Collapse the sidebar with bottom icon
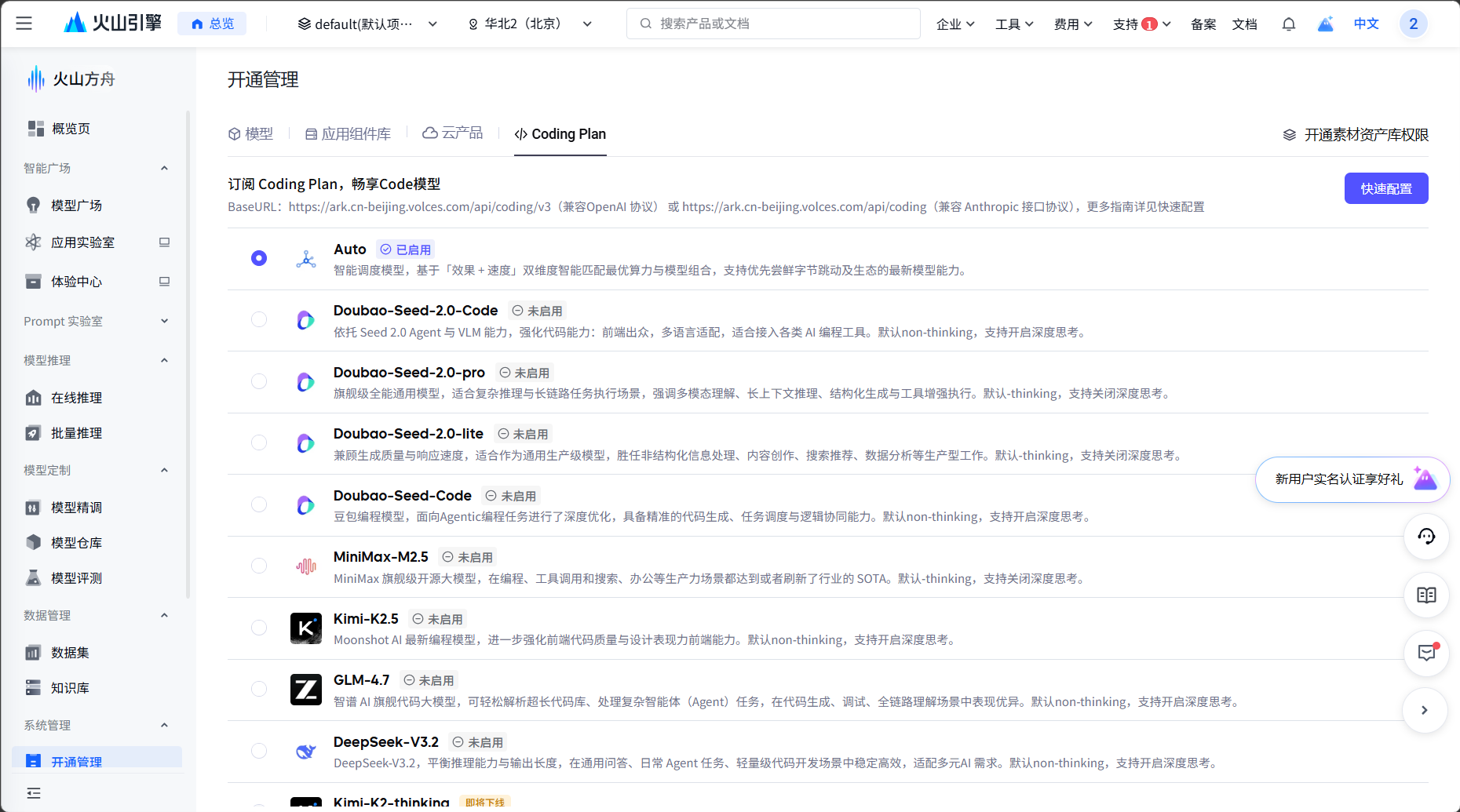1460x812 pixels. pyautogui.click(x=33, y=793)
